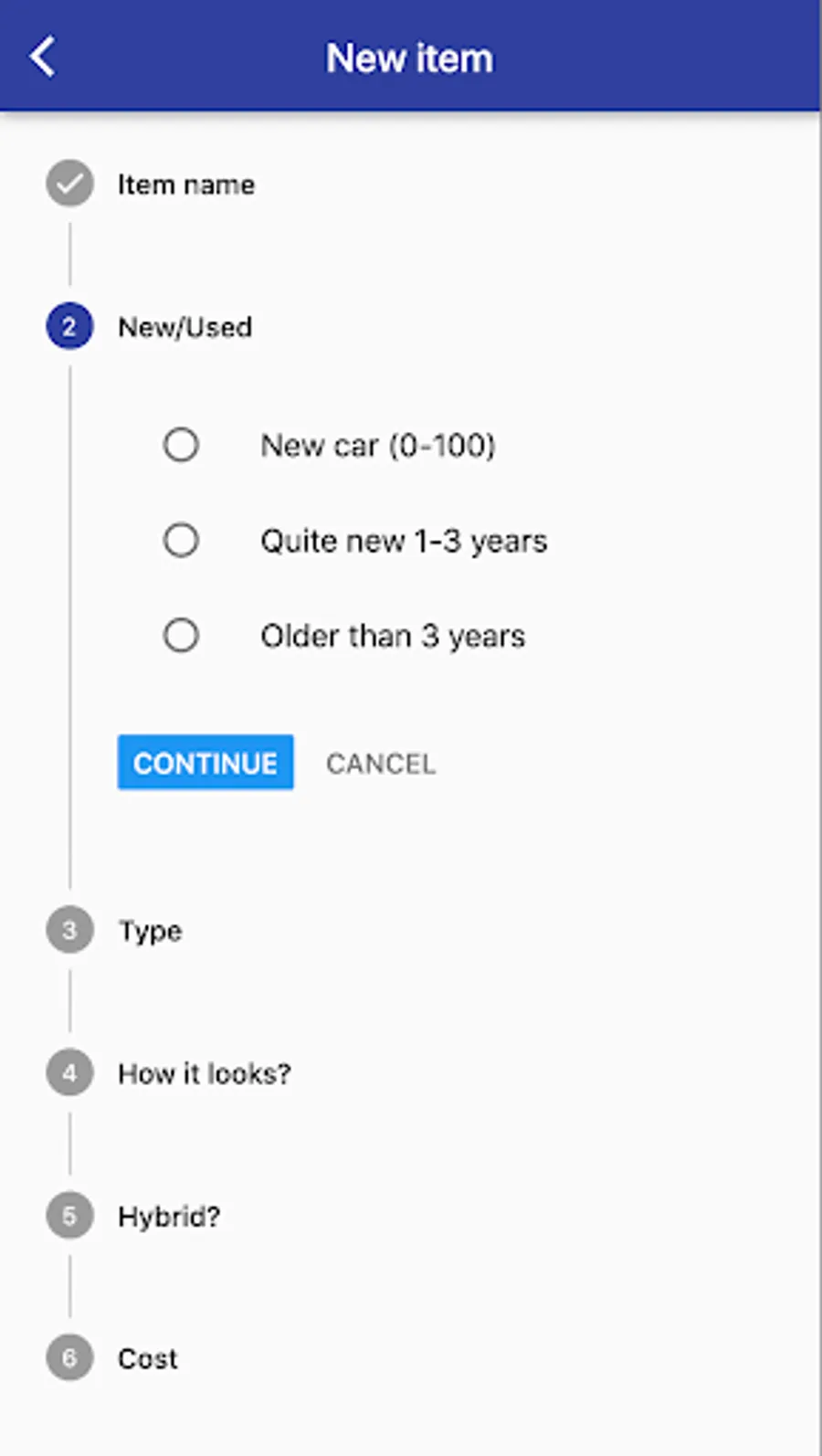
Task: Click the step 6 circle icon
Action: pos(69,1358)
